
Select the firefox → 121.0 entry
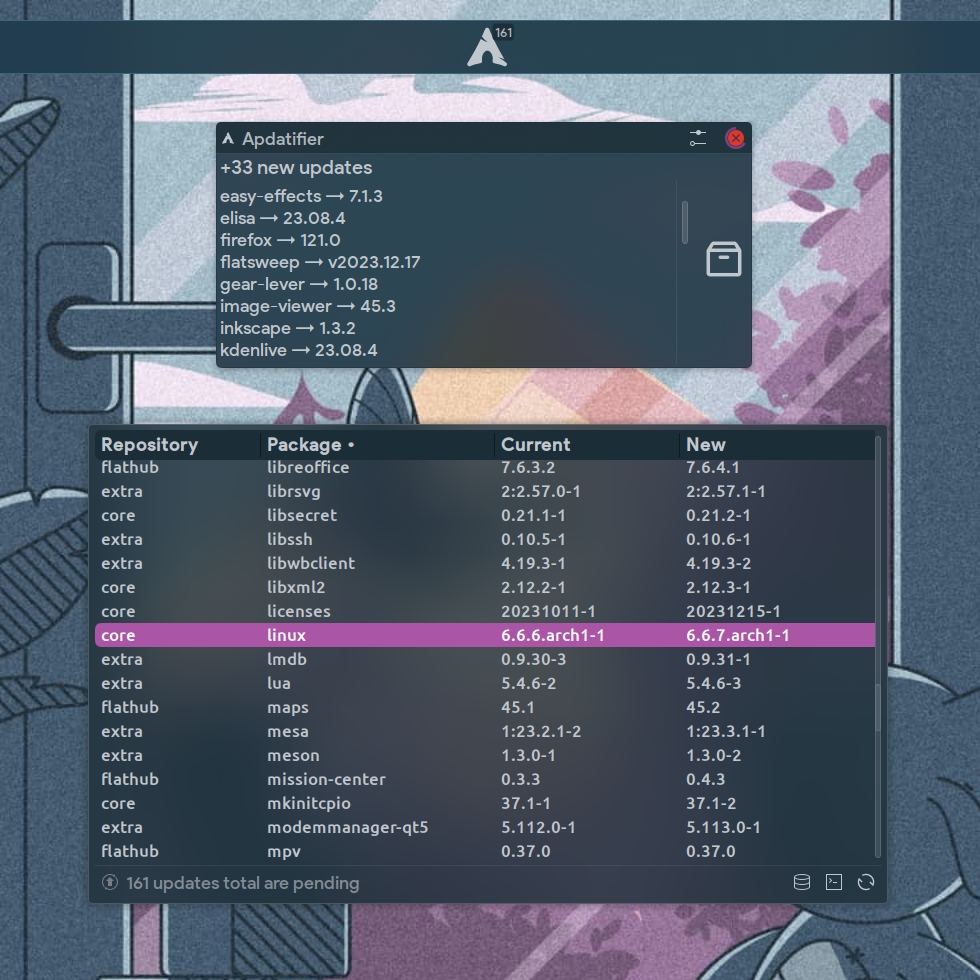tap(280, 240)
